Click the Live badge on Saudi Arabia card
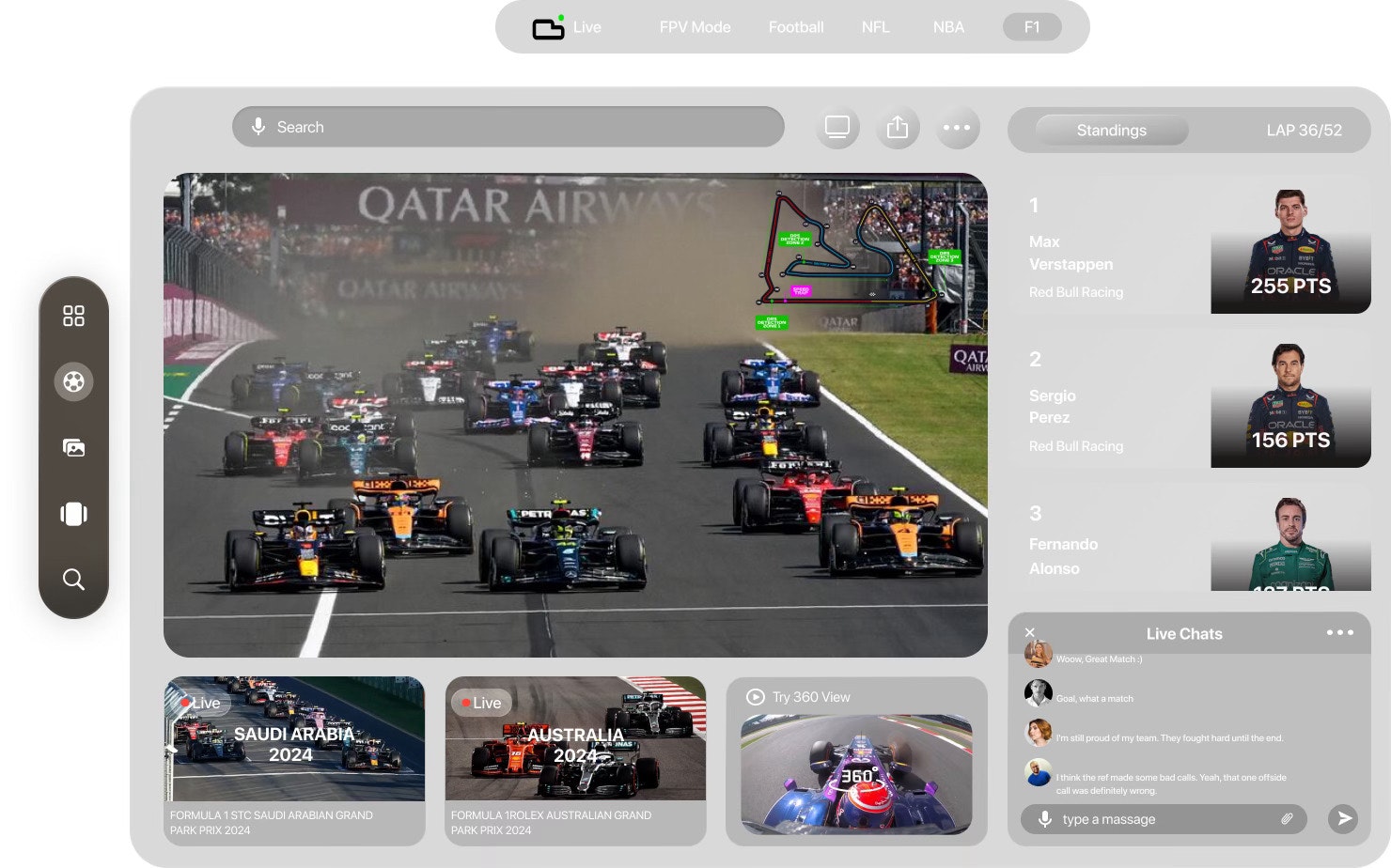1391x868 pixels. [200, 703]
